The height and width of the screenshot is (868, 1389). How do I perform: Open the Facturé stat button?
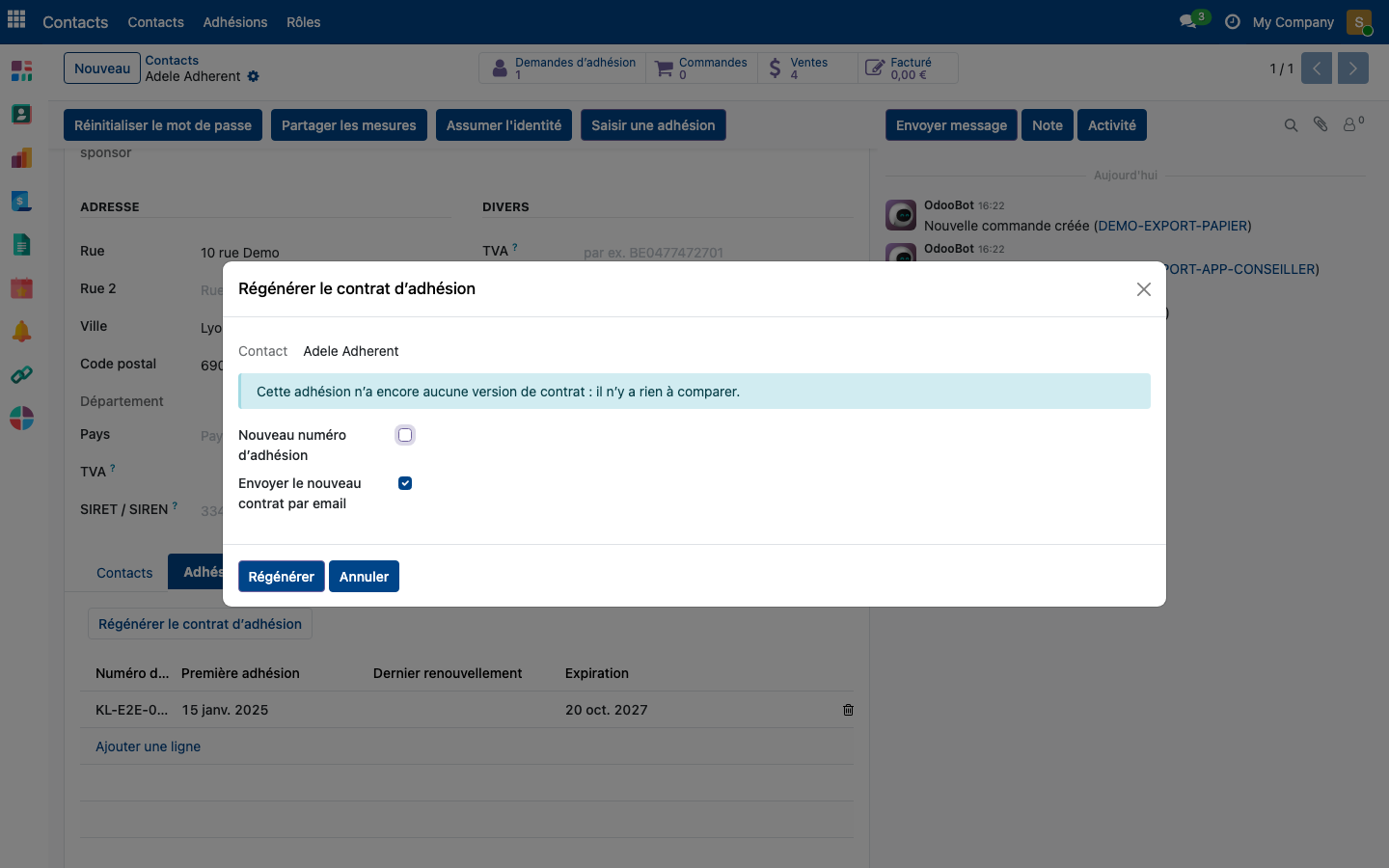pyautogui.click(x=908, y=68)
